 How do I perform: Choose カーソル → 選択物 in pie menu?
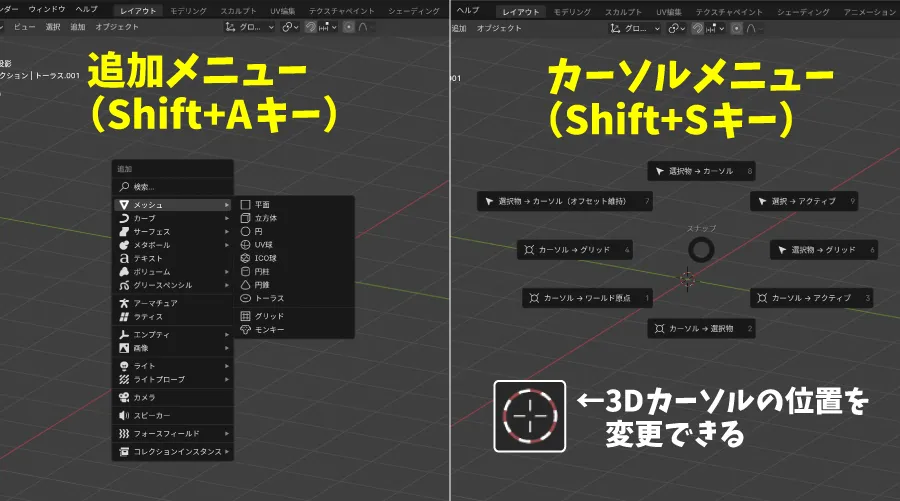(701, 328)
